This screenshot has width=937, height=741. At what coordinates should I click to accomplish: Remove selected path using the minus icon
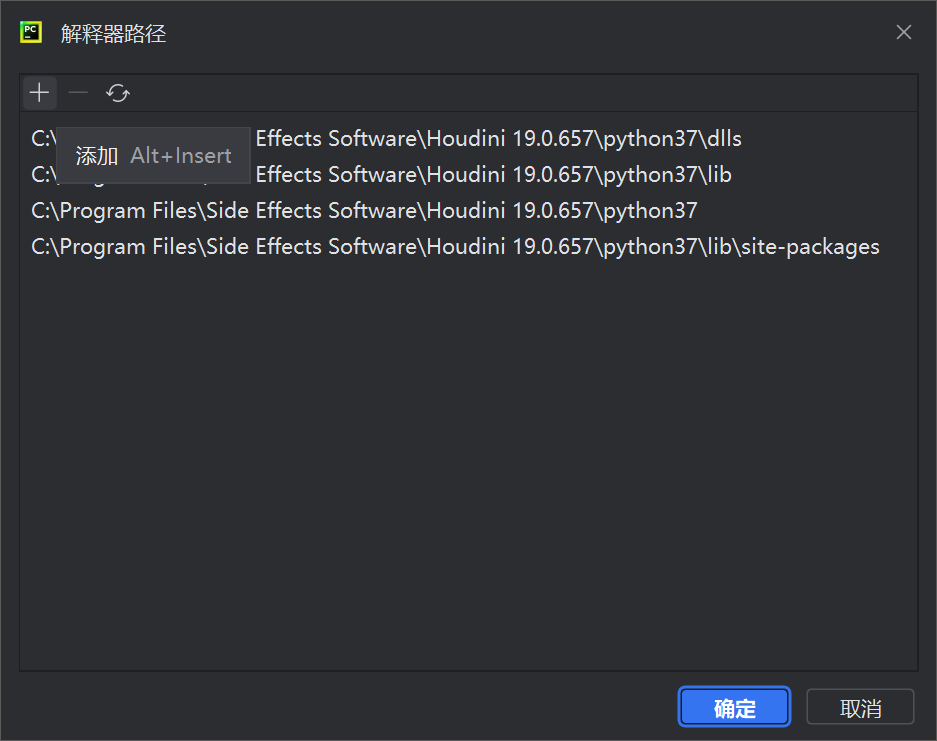pos(77,92)
